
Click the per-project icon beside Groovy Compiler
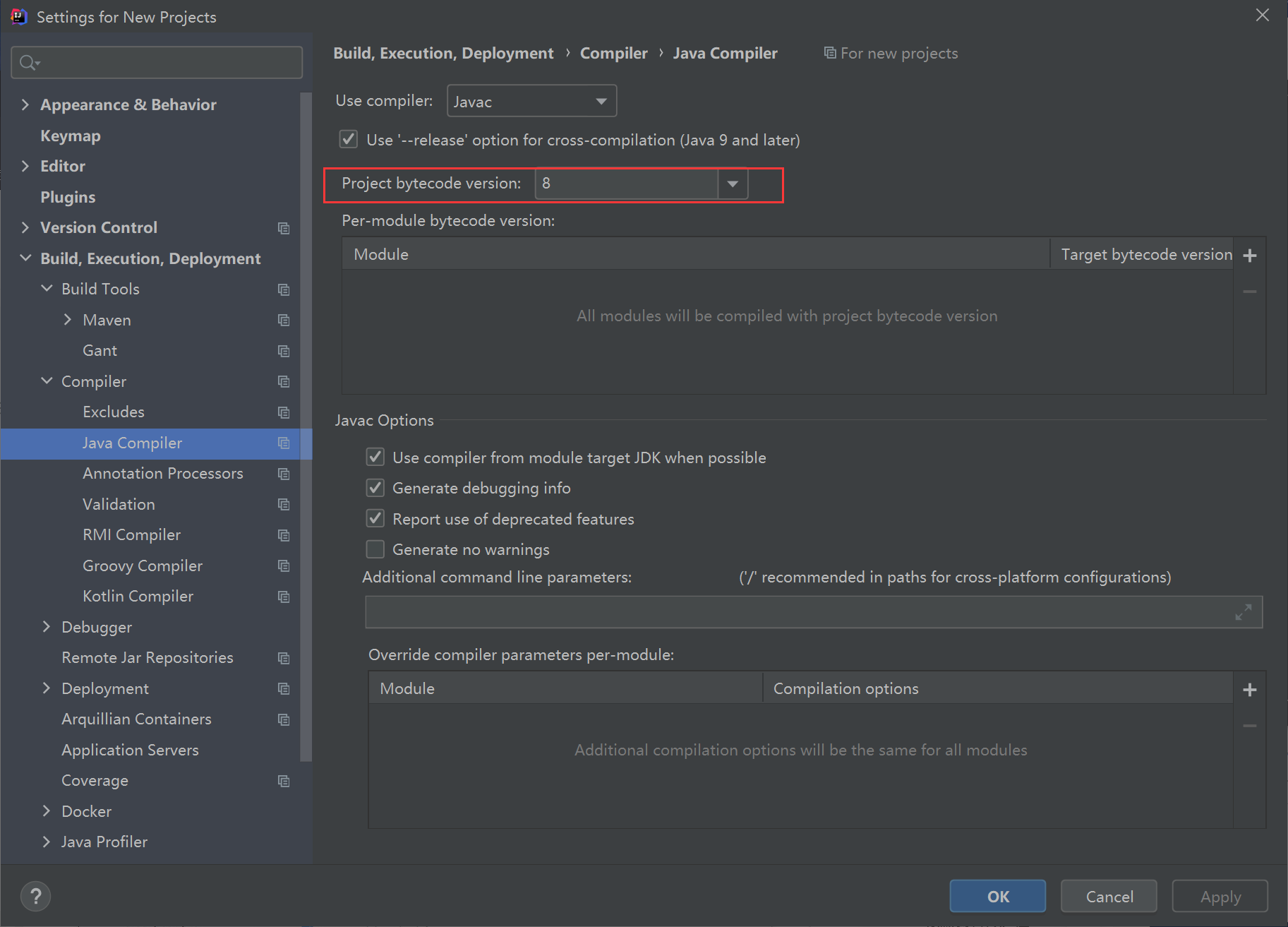point(284,566)
